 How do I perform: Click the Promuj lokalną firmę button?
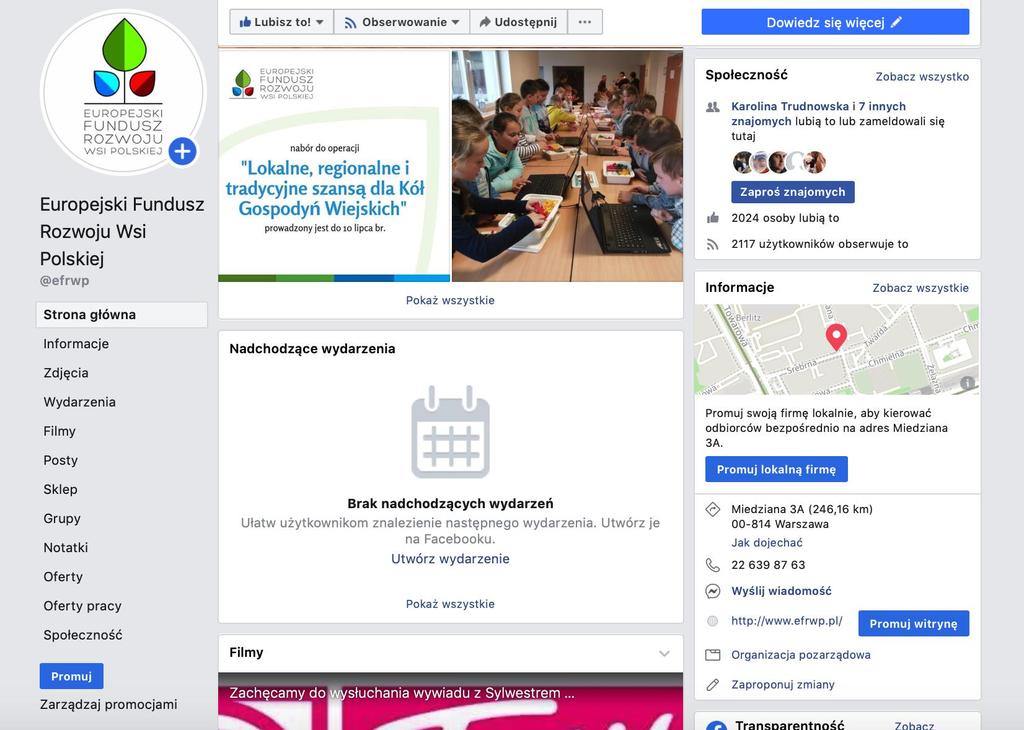776,469
